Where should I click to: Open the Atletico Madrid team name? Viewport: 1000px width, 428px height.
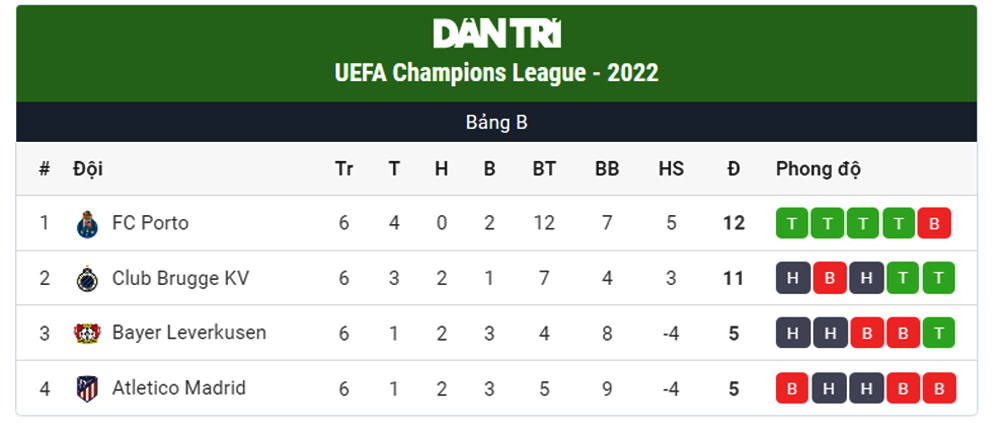click(x=179, y=388)
